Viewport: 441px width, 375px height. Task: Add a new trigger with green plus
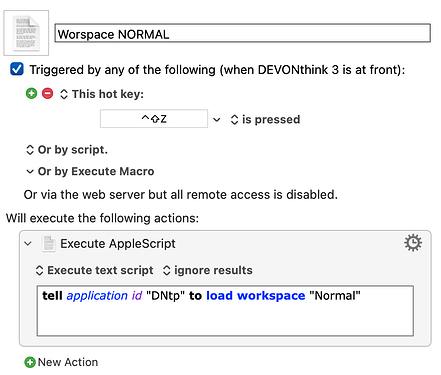click(31, 94)
